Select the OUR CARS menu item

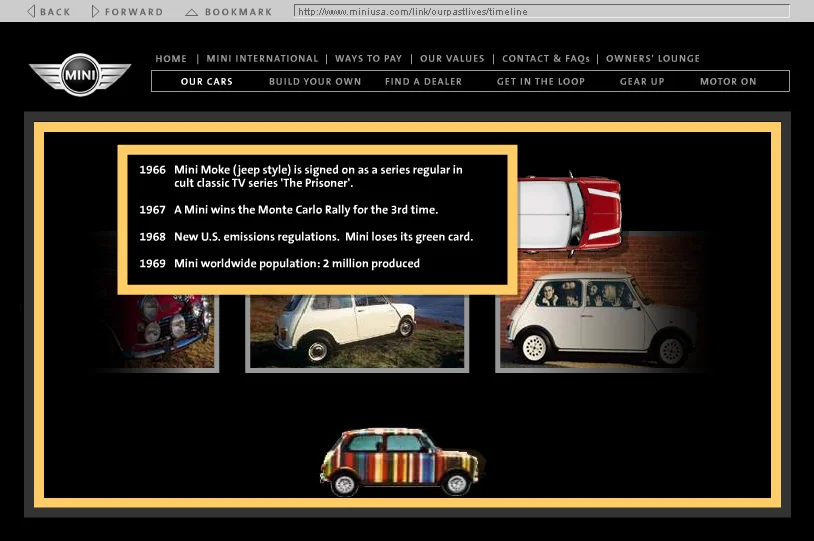[x=207, y=82]
